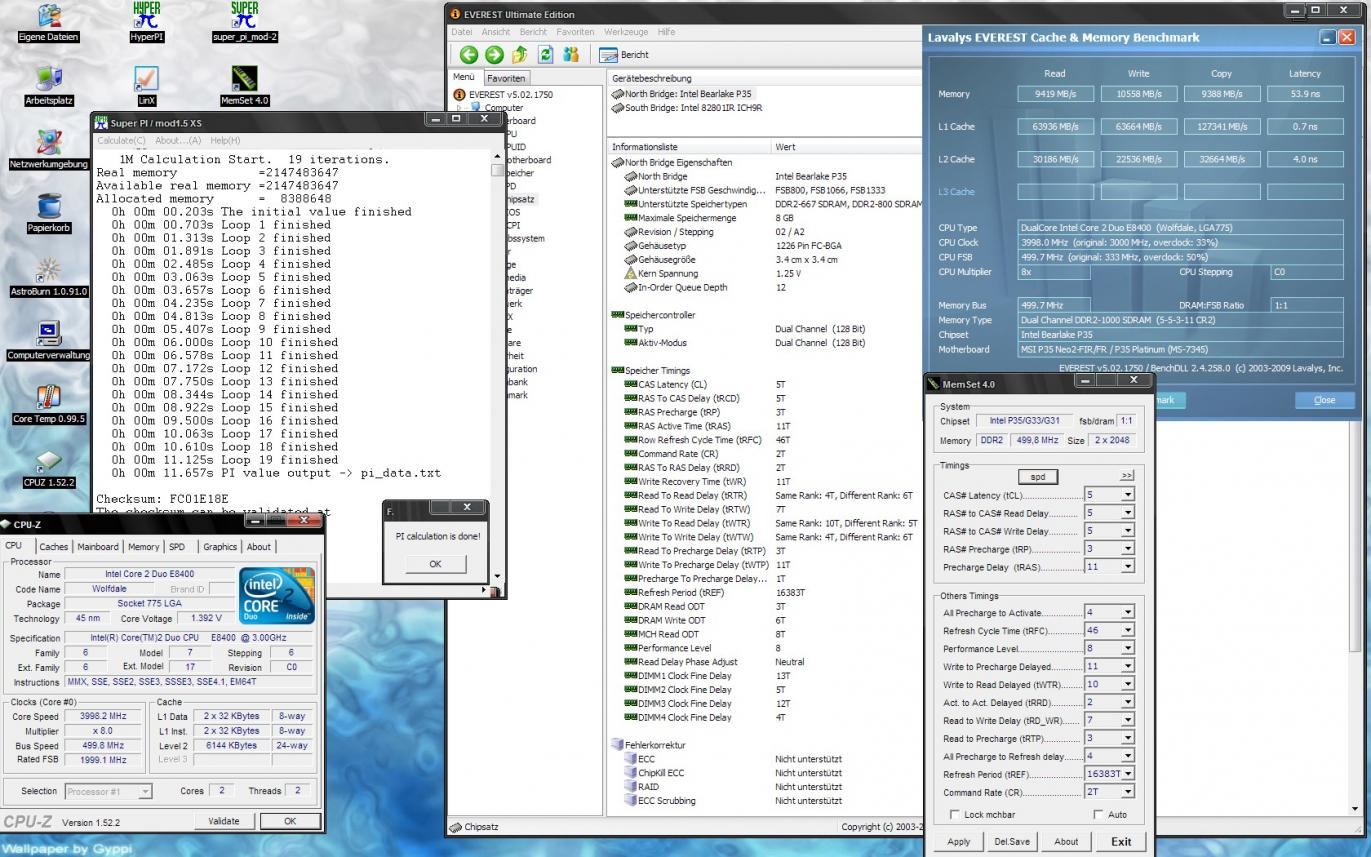Enable the Auto checkbox in MemSet
This screenshot has width=1371, height=857.
pyautogui.click(x=1099, y=815)
